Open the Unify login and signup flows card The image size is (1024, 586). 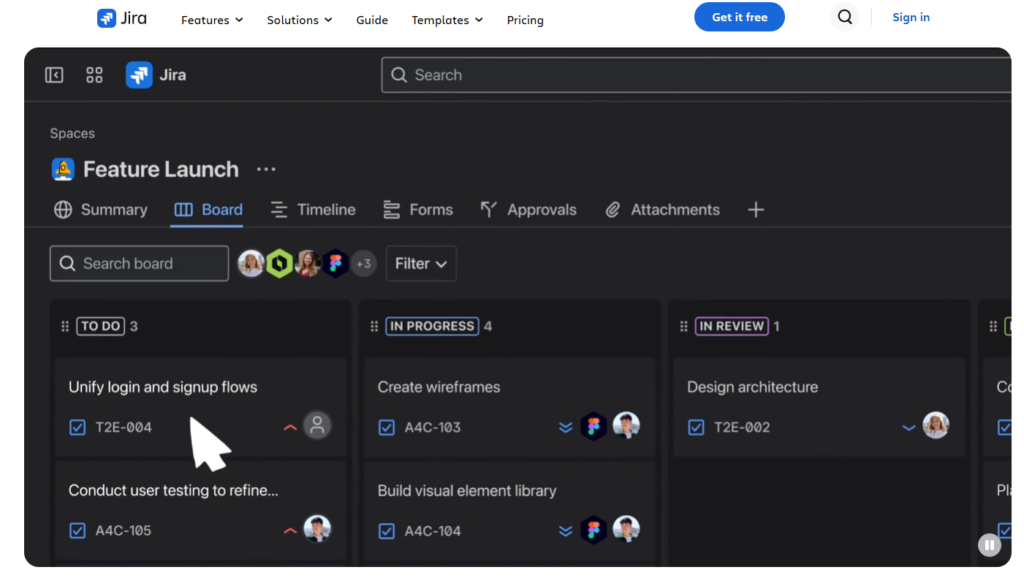pyautogui.click(x=200, y=407)
